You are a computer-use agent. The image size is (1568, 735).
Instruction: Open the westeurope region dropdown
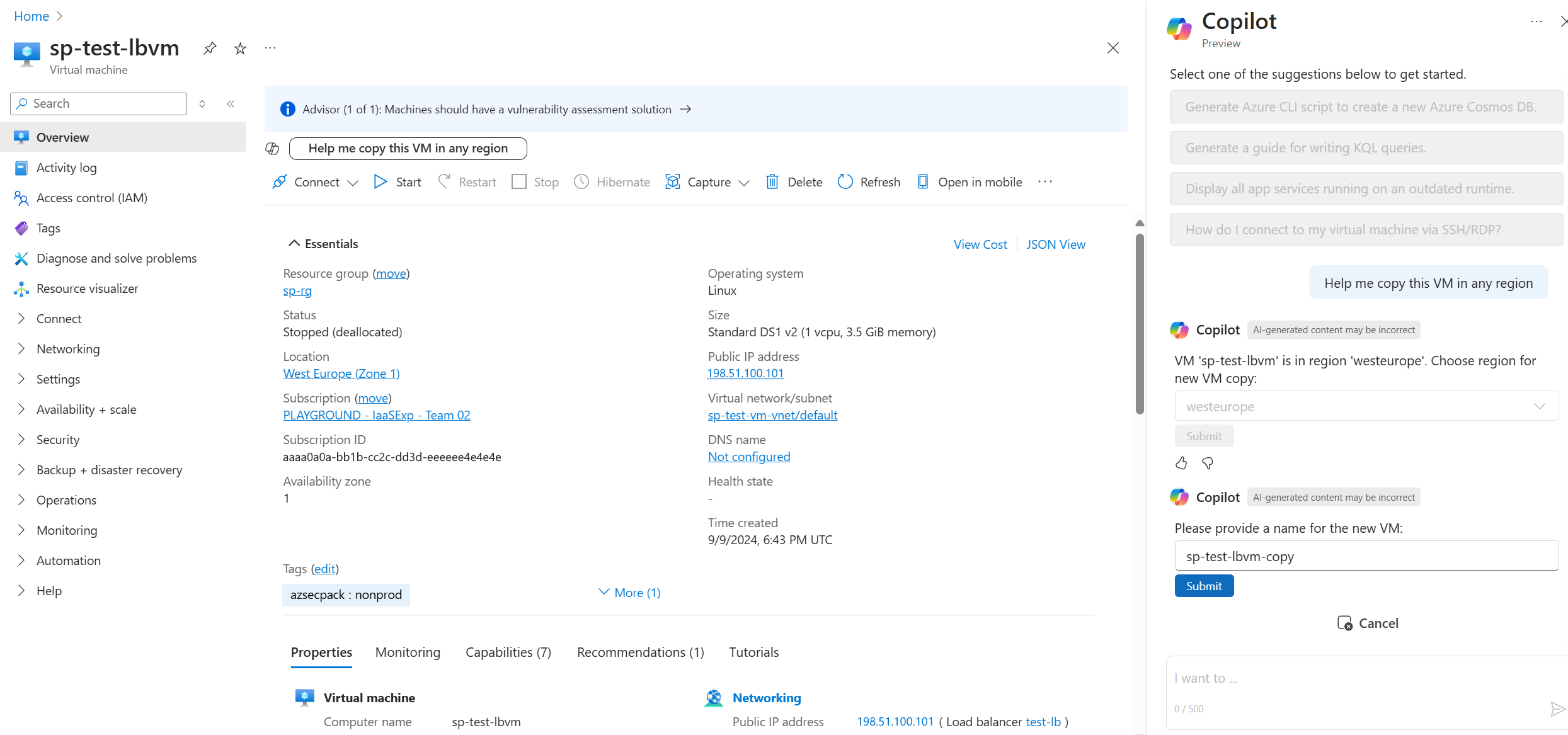coord(1366,406)
